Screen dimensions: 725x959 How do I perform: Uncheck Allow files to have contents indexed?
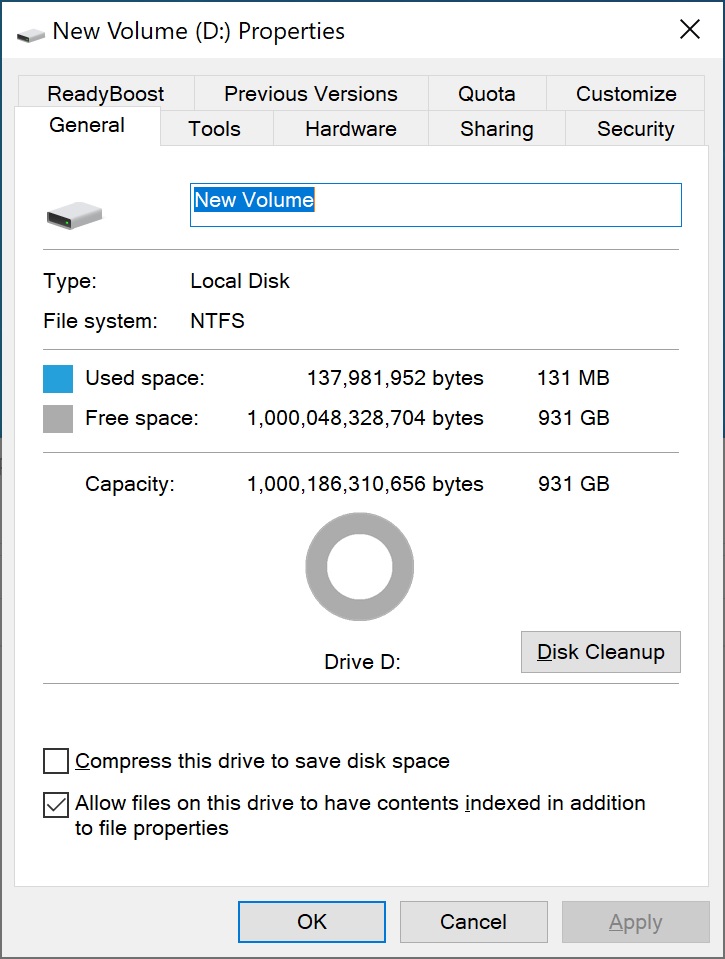(x=56, y=804)
